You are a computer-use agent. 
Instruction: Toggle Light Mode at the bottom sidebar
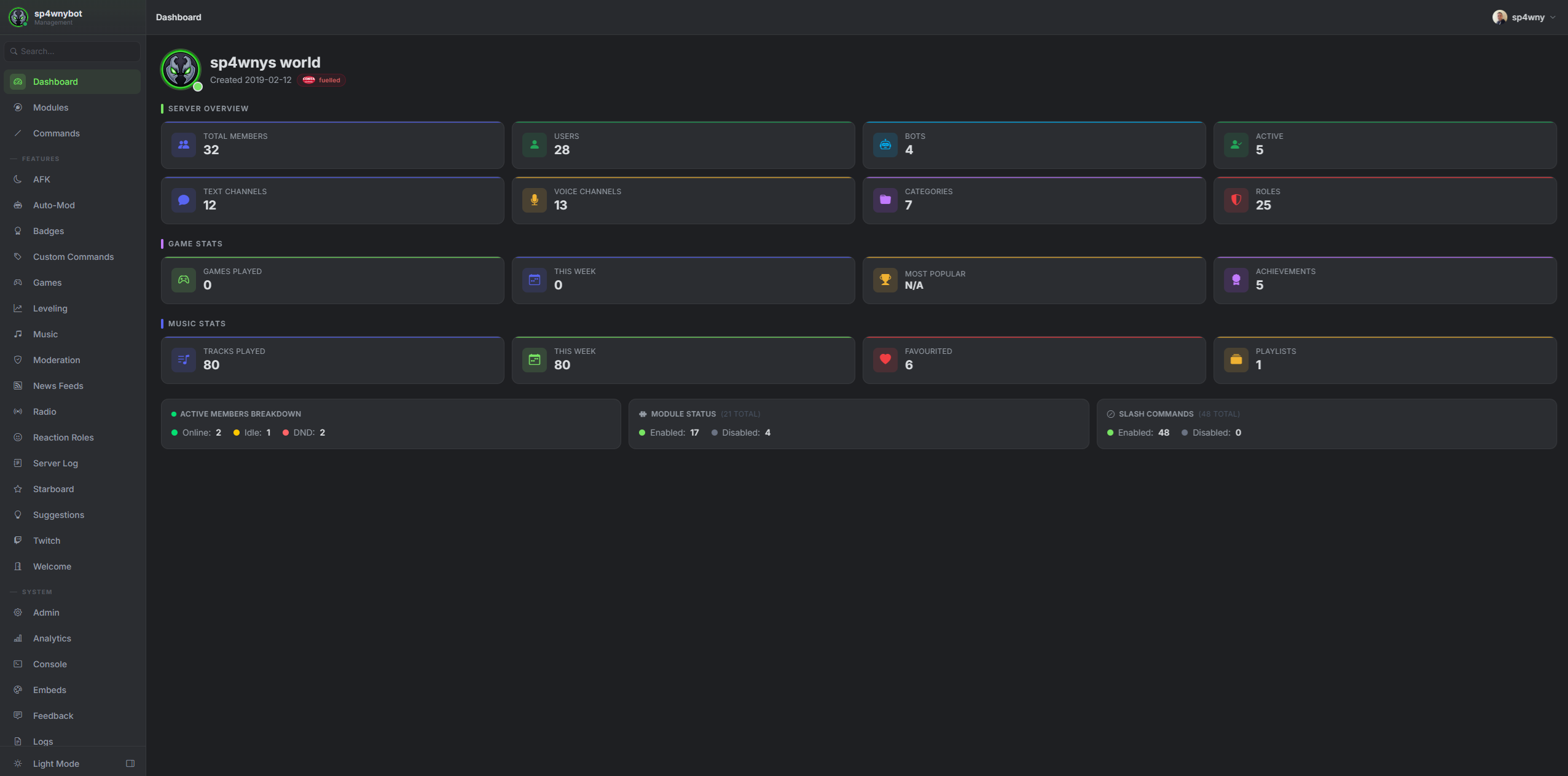click(57, 763)
